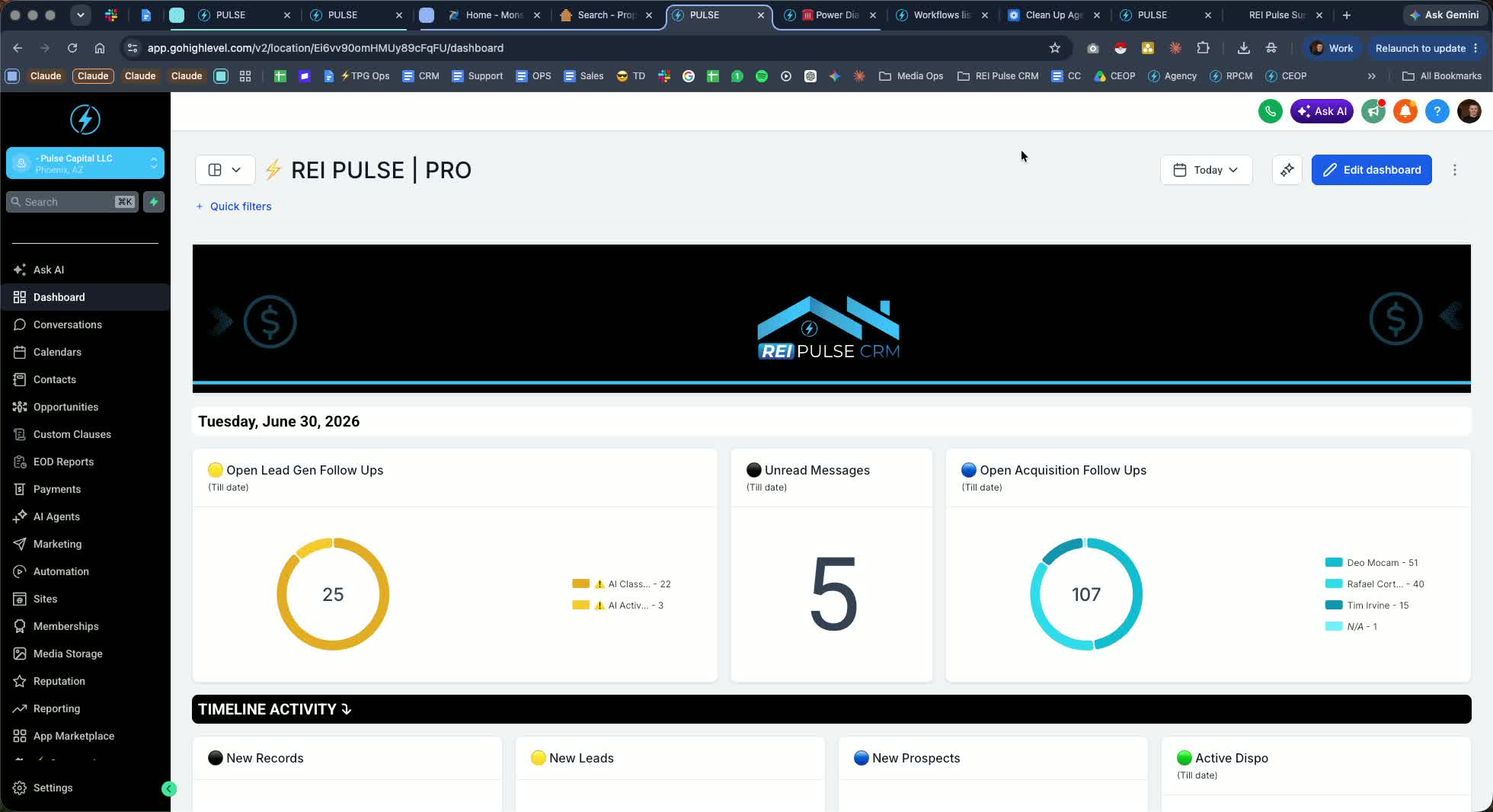Click the sidebar Search field
This screenshot has height=812, width=1493.
click(72, 202)
